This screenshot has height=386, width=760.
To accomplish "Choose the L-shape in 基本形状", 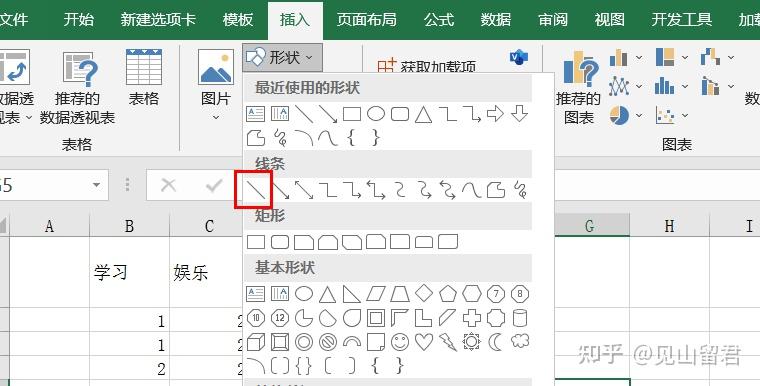I will point(424,318).
